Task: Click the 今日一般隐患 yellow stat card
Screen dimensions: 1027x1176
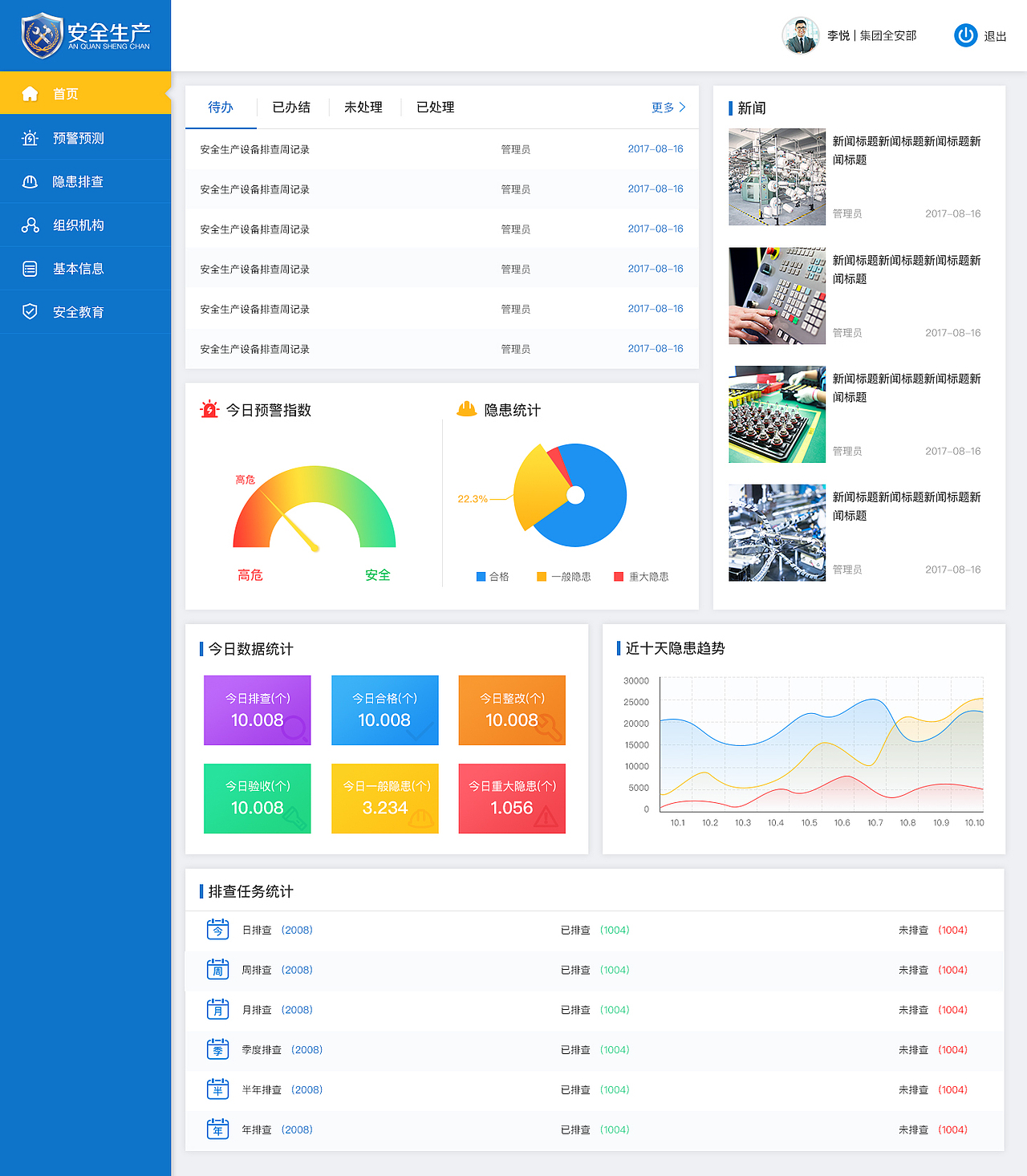Action: (x=384, y=798)
